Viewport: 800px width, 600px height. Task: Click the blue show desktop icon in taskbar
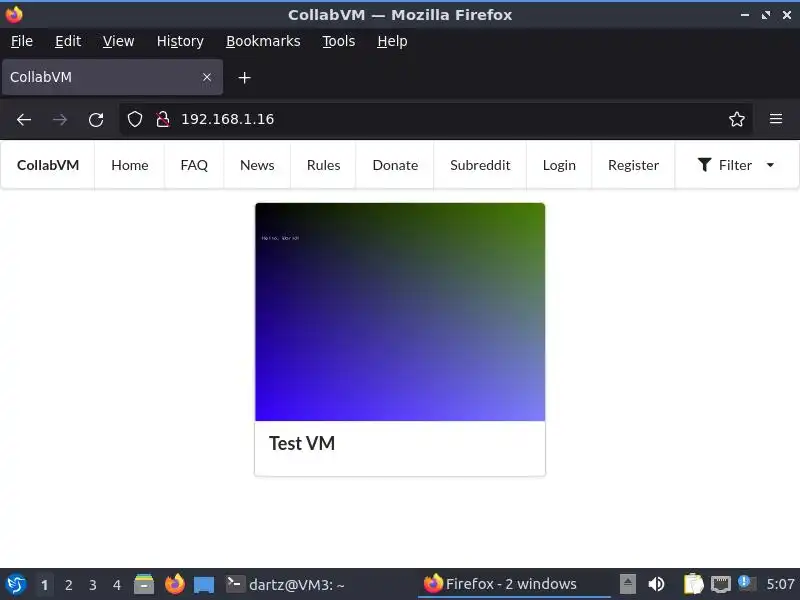point(204,585)
